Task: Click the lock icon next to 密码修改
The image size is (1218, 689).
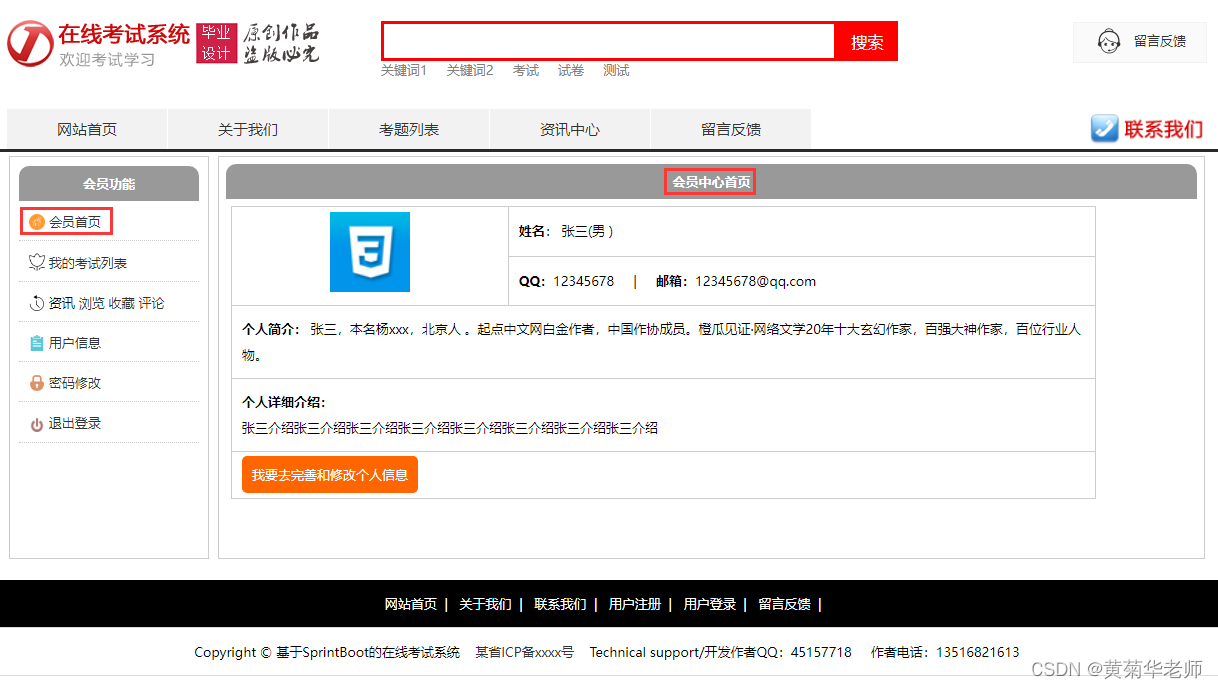Action: 37,383
